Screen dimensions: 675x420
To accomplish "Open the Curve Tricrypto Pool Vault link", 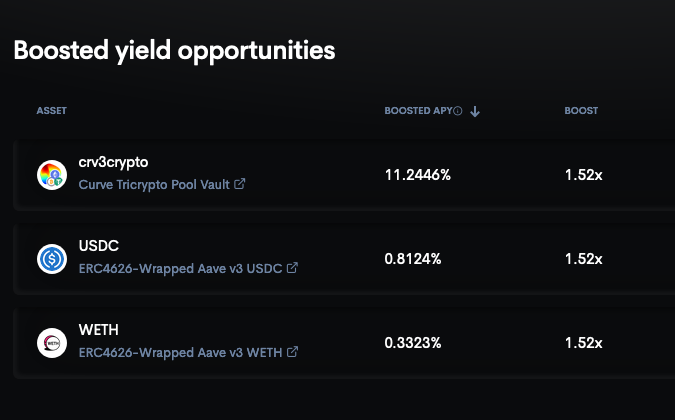I will pyautogui.click(x=154, y=185).
